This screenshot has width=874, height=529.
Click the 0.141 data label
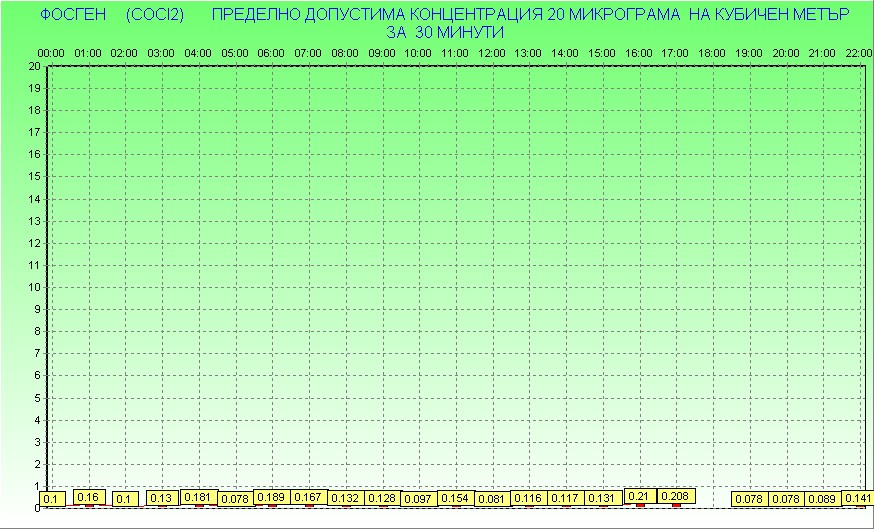point(858,498)
